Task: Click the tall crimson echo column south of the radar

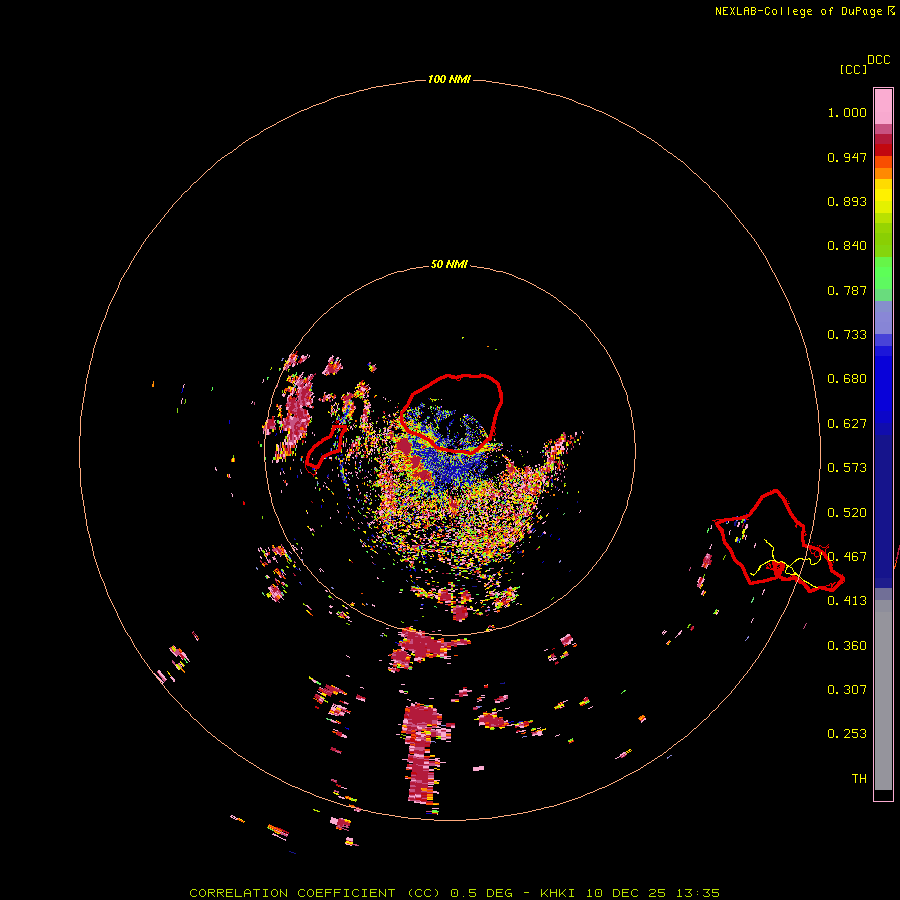Action: (423, 755)
